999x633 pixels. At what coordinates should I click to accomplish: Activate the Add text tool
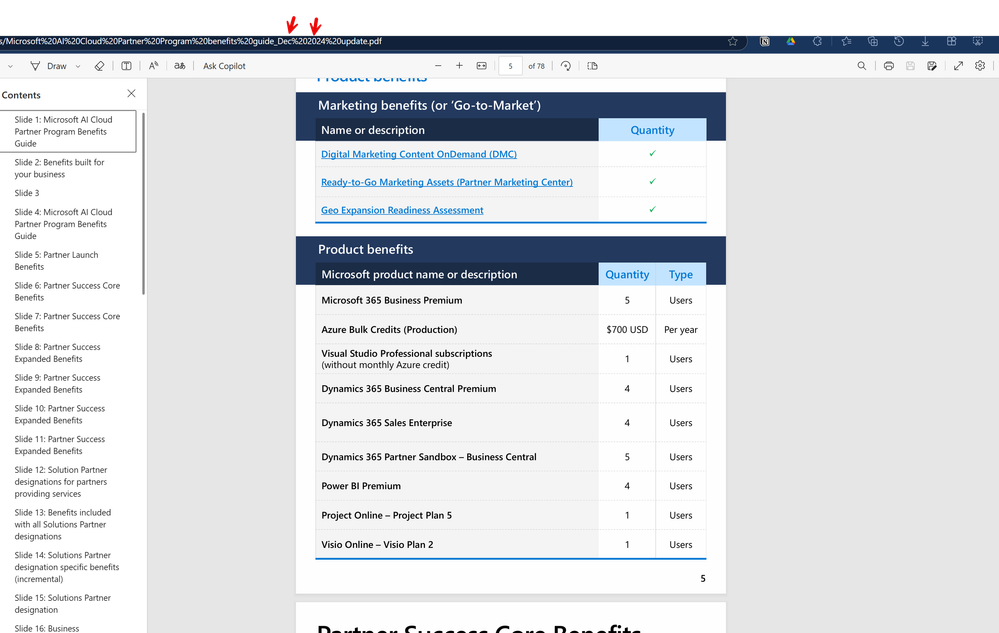(126, 66)
